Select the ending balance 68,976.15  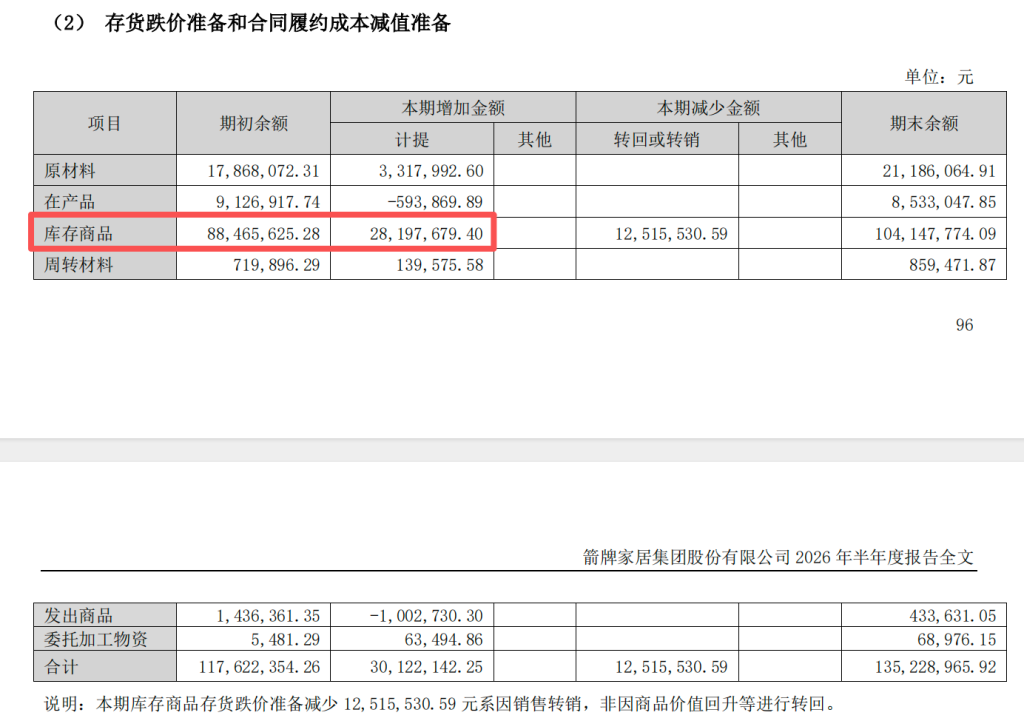957,639
